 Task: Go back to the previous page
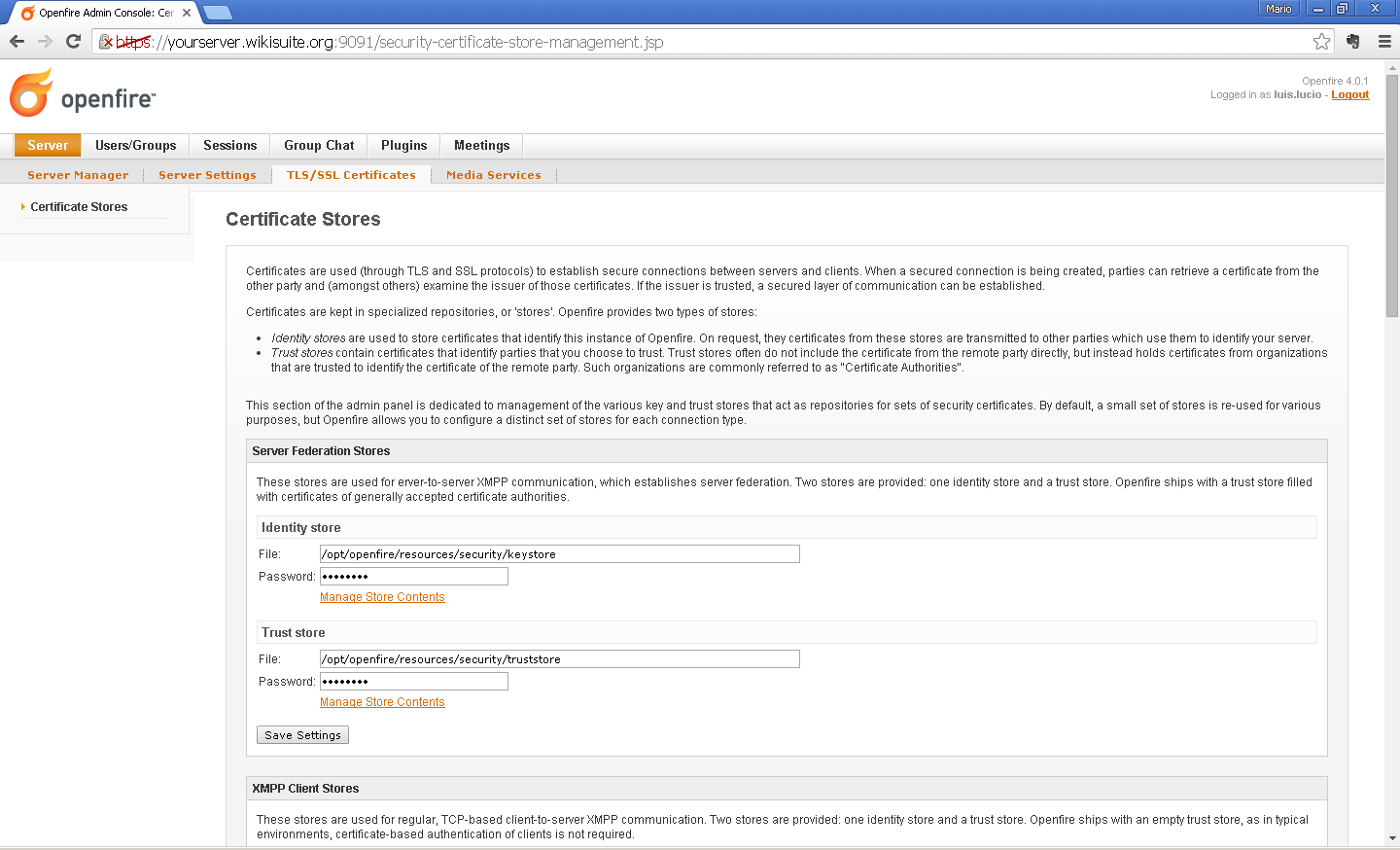tap(17, 42)
